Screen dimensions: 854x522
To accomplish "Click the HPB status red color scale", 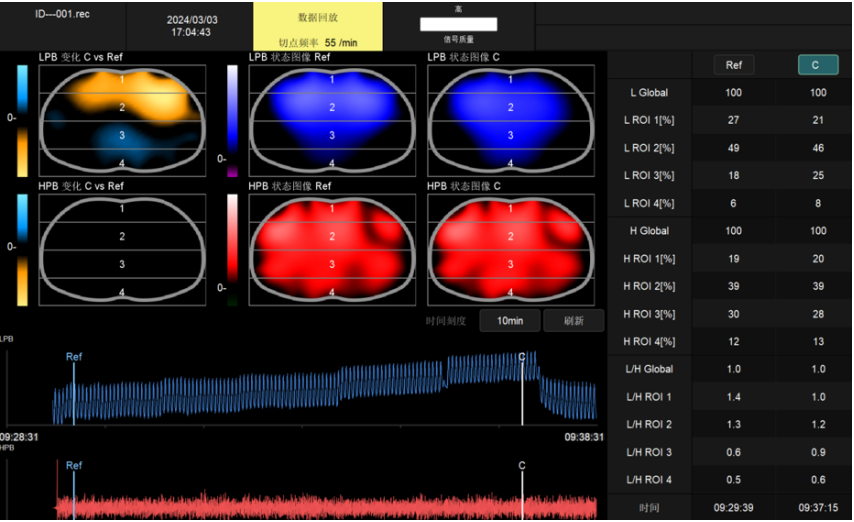I will pos(233,250).
